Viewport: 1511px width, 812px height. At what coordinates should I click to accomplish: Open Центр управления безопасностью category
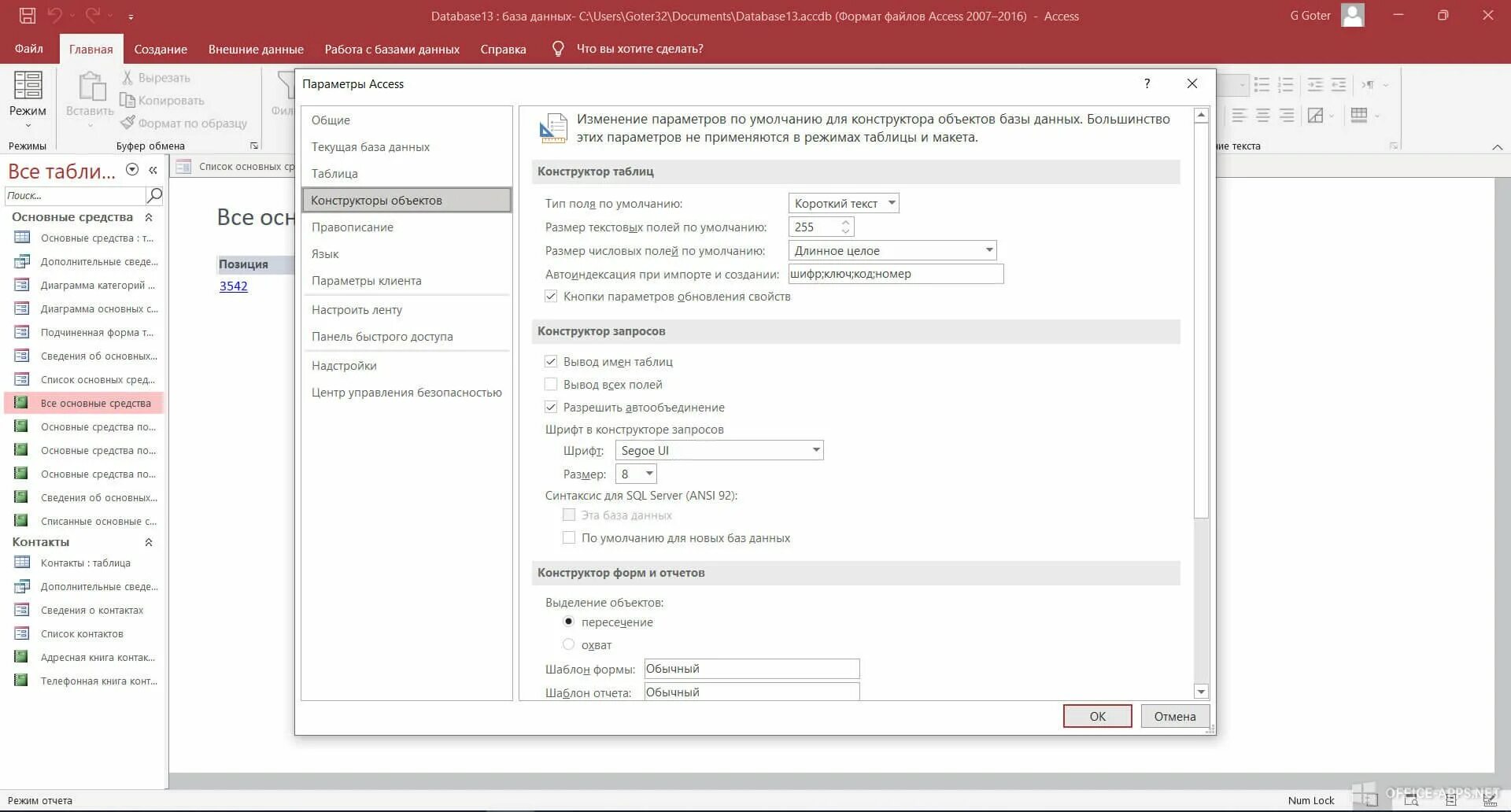coord(407,393)
